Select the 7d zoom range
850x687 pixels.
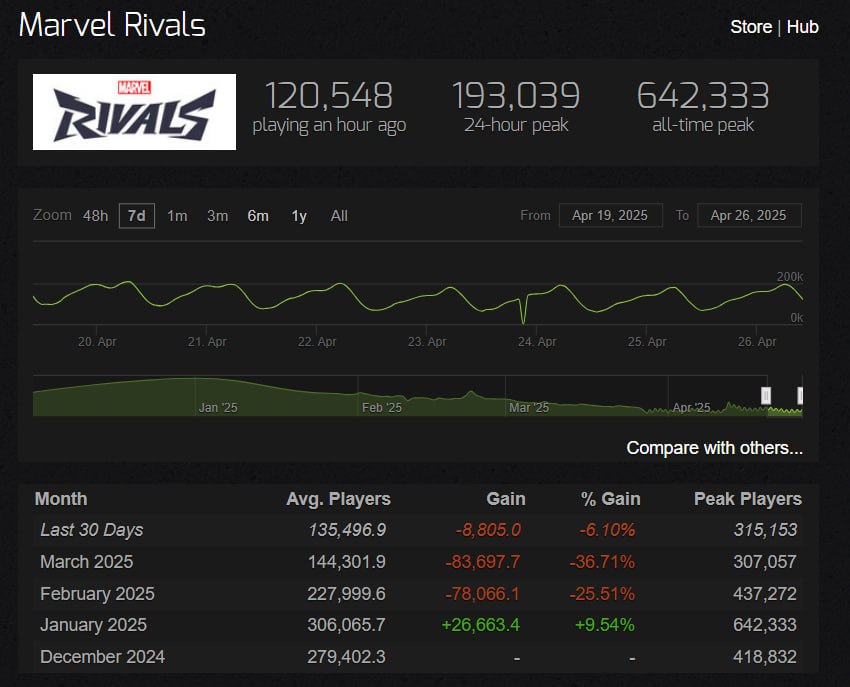[x=137, y=216]
